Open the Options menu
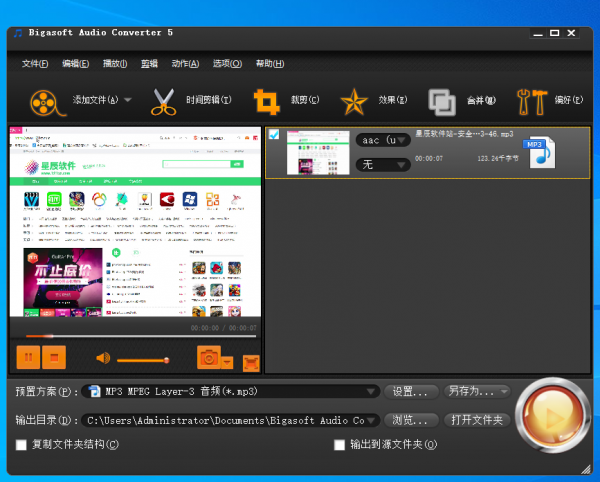 pos(227,64)
